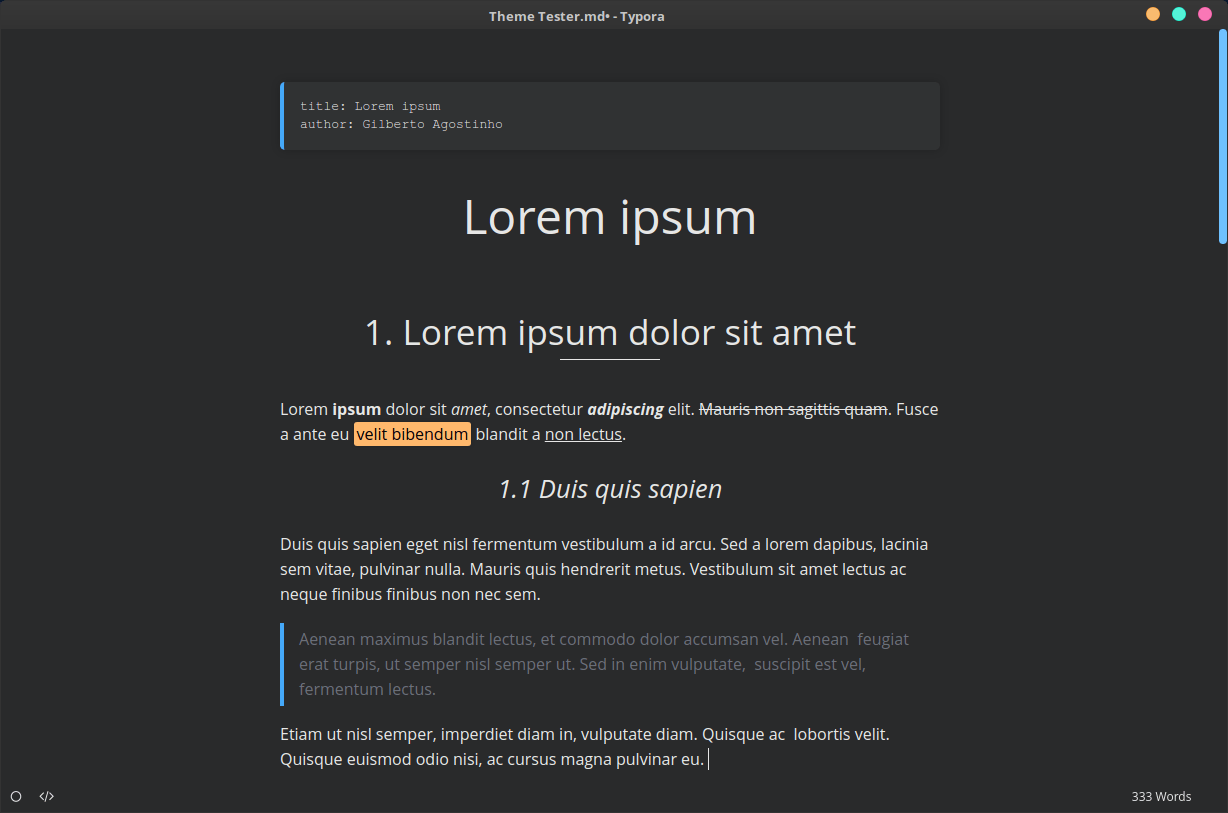Image resolution: width=1228 pixels, height=813 pixels.
Task: Follow the 'non lectus' underlined link
Action: (583, 434)
